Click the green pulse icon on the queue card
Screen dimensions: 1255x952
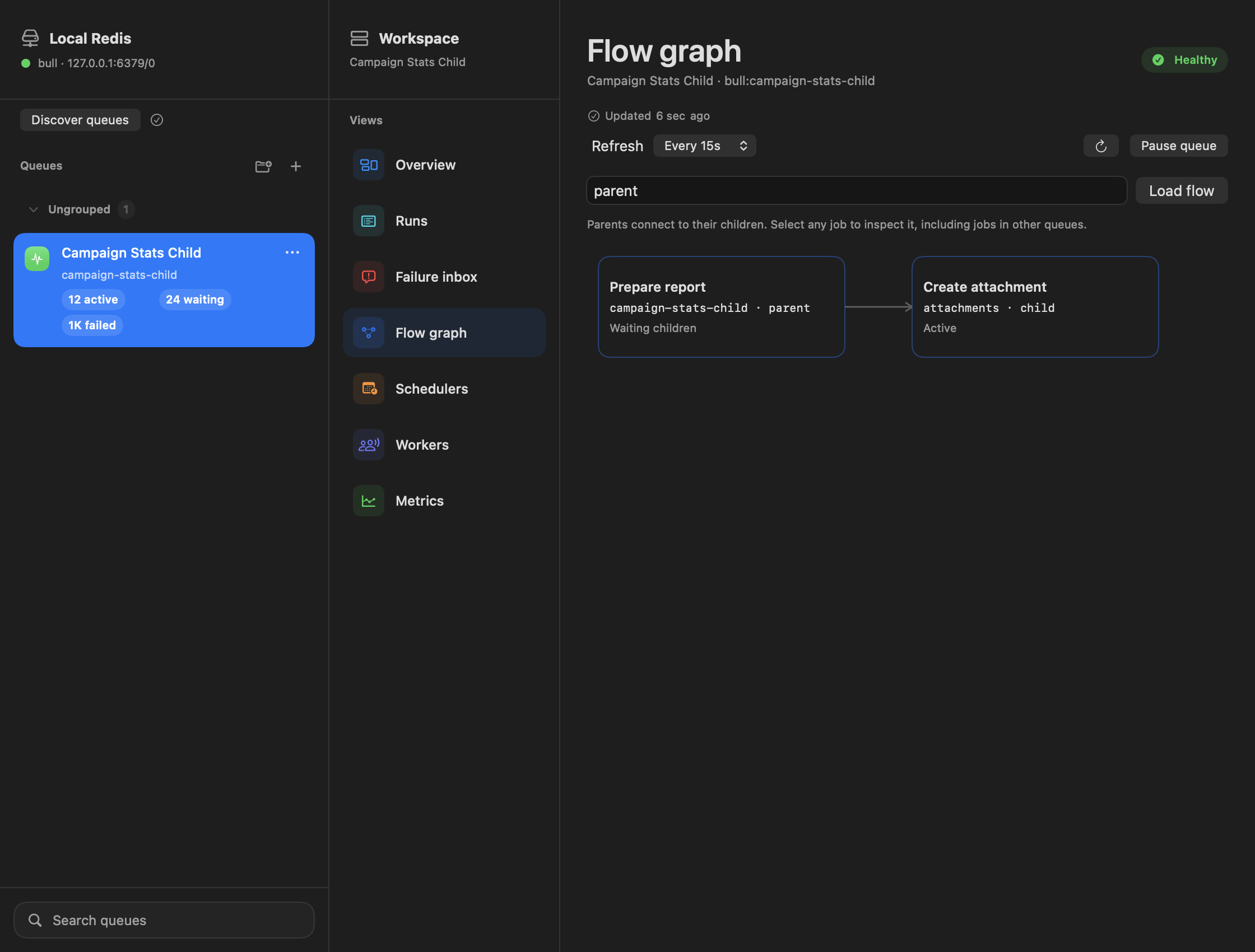point(37,259)
